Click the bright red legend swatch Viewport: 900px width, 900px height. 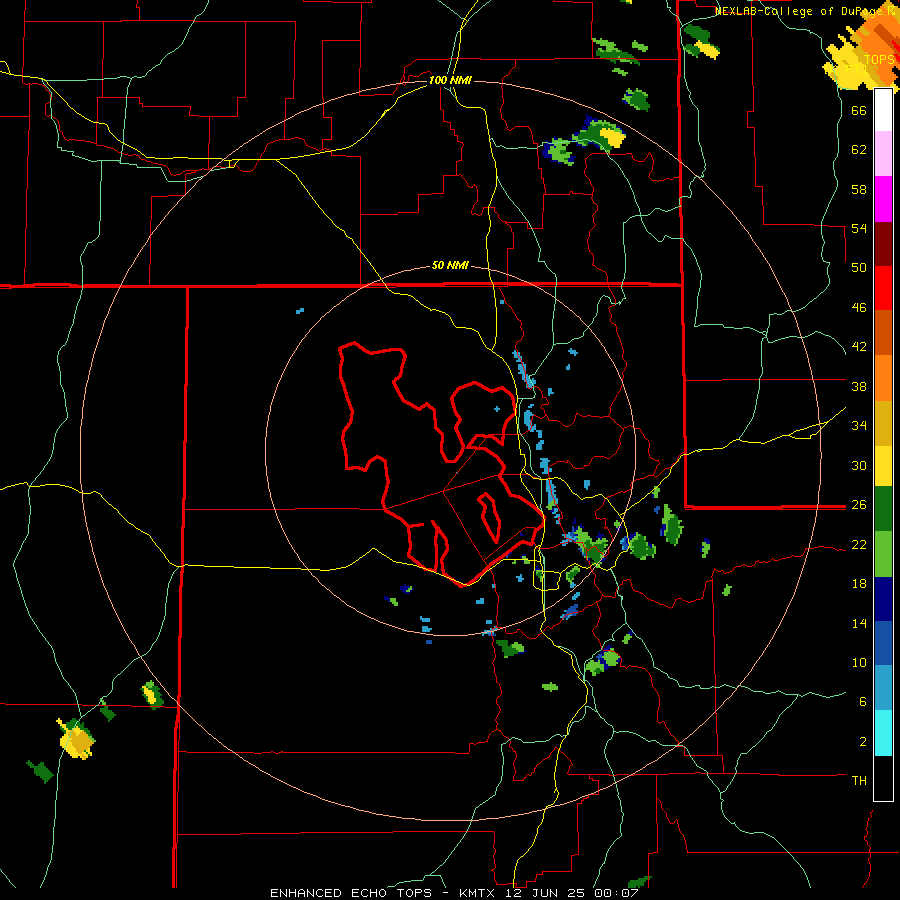pos(883,288)
